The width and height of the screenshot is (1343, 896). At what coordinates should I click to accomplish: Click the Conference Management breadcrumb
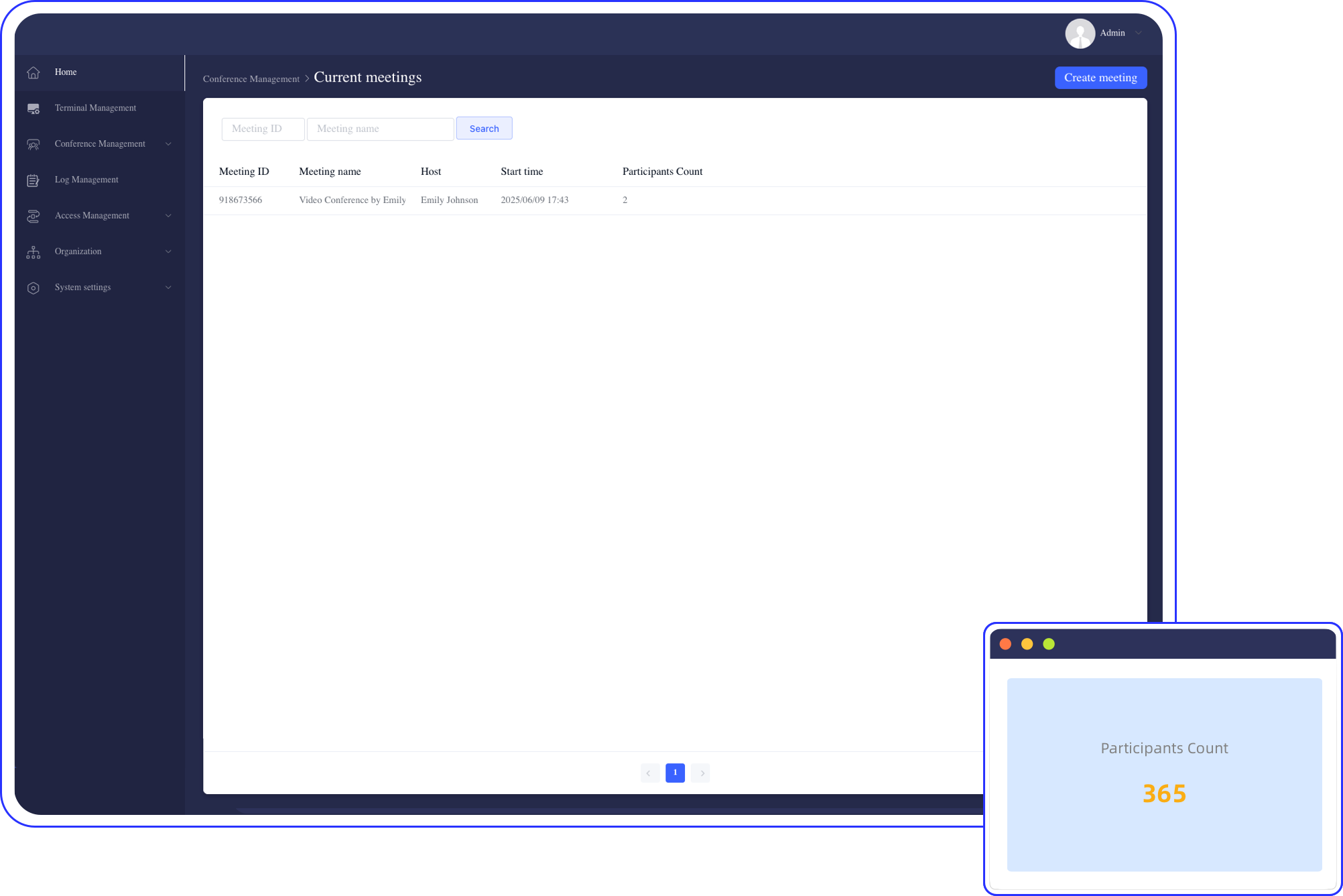click(x=251, y=78)
